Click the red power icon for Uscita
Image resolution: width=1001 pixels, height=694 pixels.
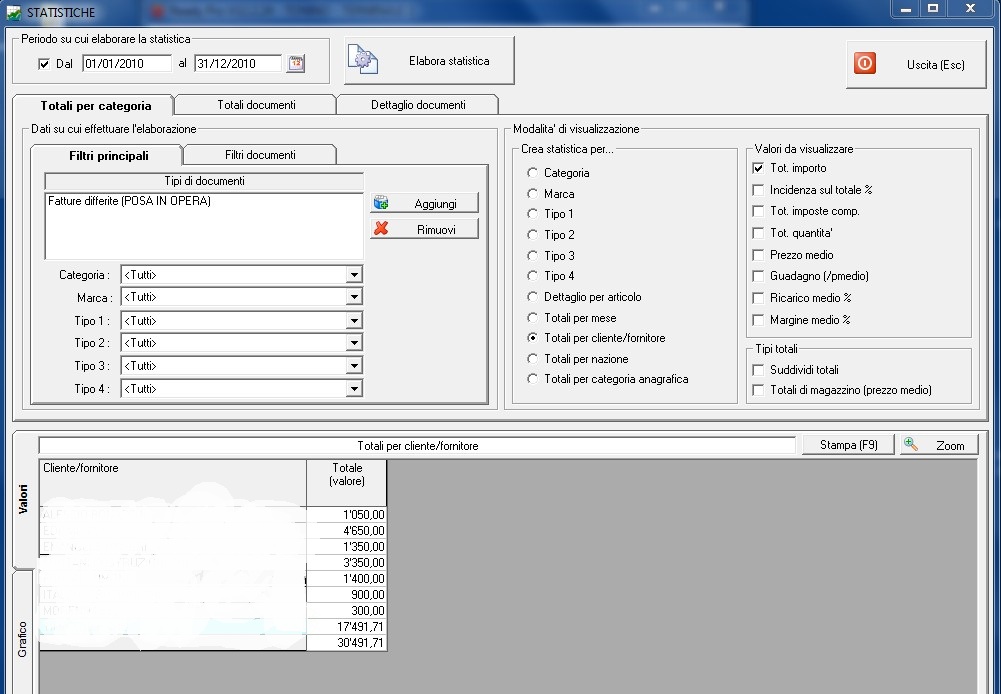pyautogui.click(x=864, y=63)
